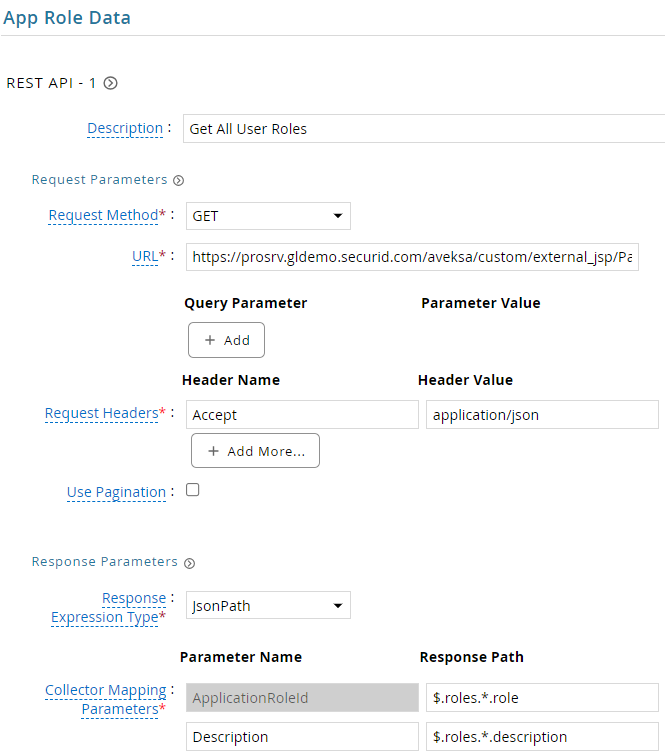The width and height of the screenshot is (665, 754).
Task: Click the Header Name column heading
Action: pyautogui.click(x=231, y=380)
